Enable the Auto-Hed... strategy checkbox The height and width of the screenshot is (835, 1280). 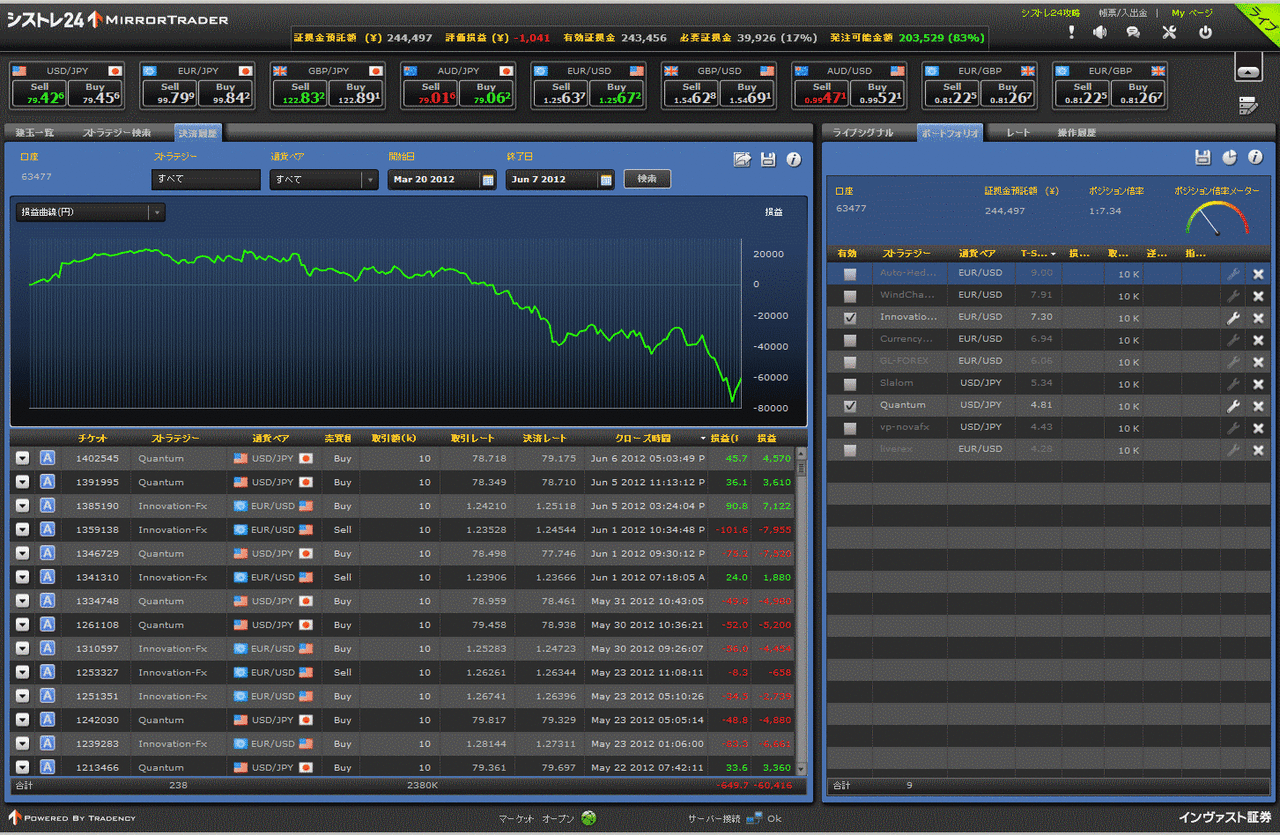click(x=850, y=274)
